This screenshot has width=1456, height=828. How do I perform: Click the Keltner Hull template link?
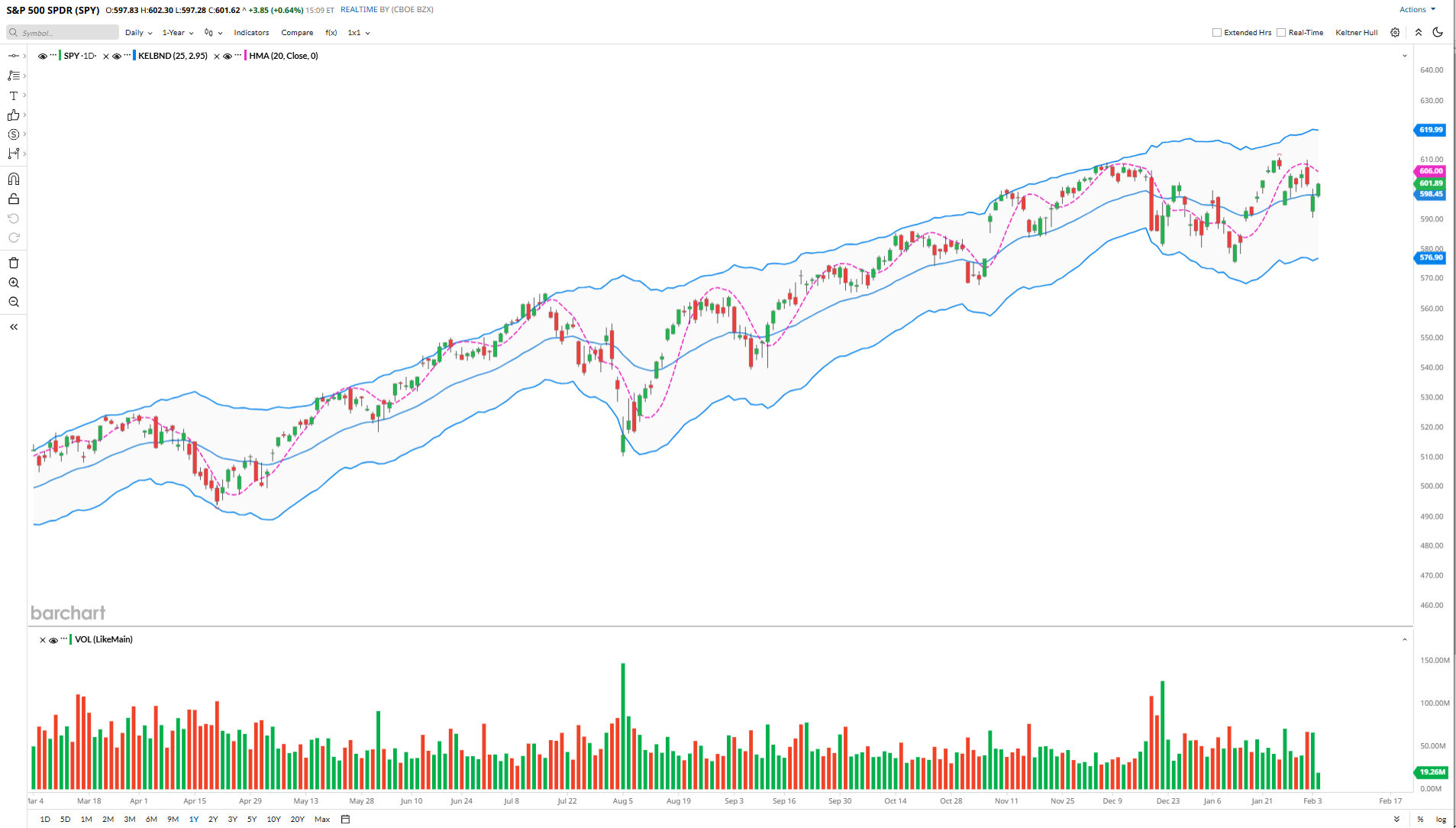pyautogui.click(x=1356, y=33)
